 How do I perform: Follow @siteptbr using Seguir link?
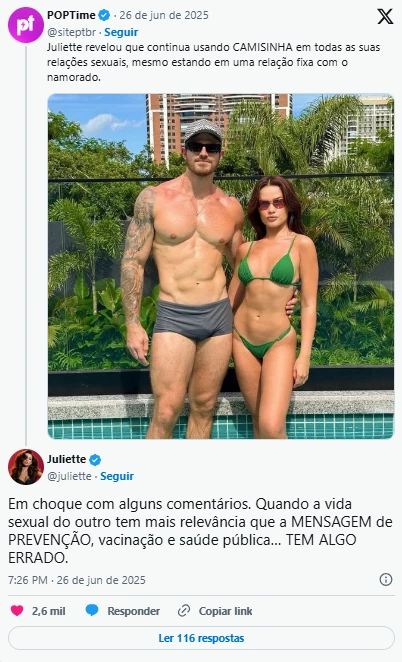pos(121,32)
